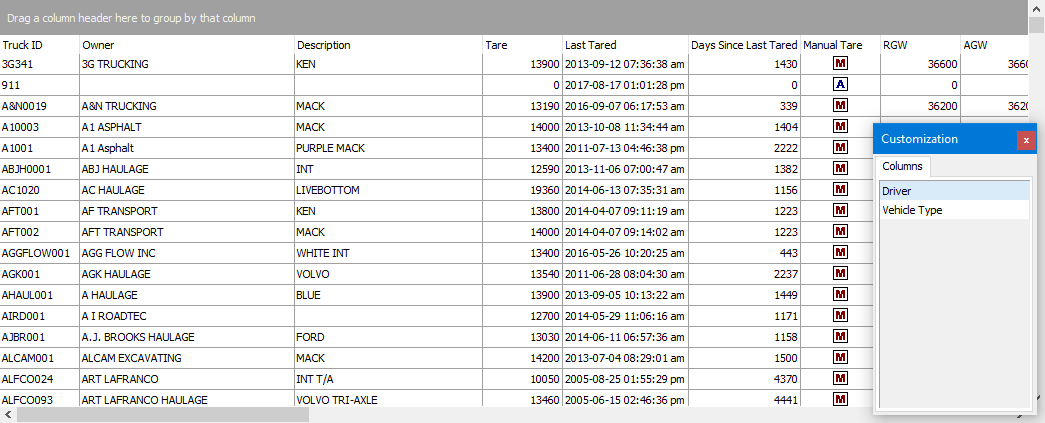Click the Manual Tare icon for A&N0019
The height and width of the screenshot is (423, 1045).
click(841, 106)
